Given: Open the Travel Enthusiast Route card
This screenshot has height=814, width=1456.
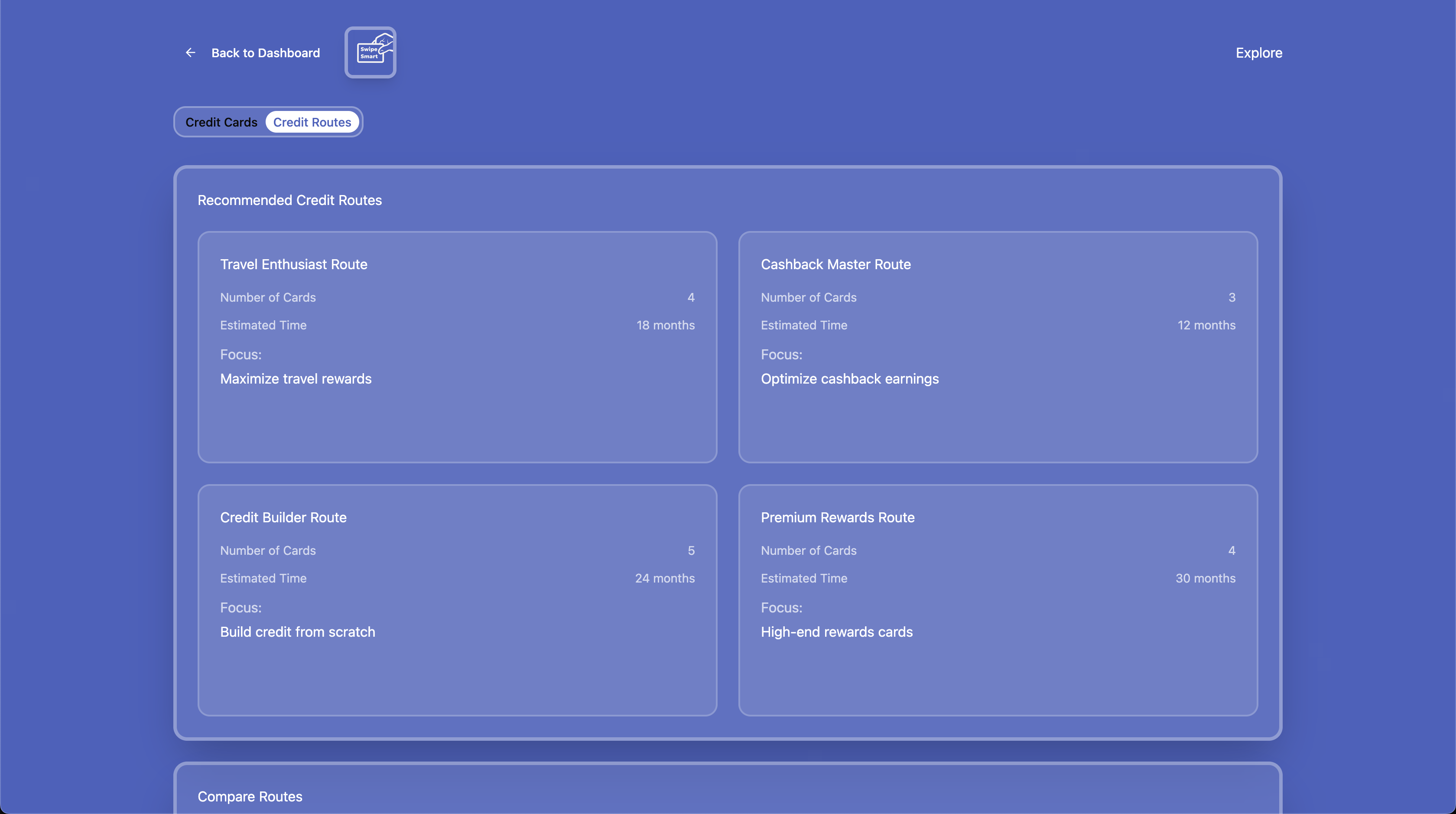Looking at the screenshot, I should coord(457,346).
